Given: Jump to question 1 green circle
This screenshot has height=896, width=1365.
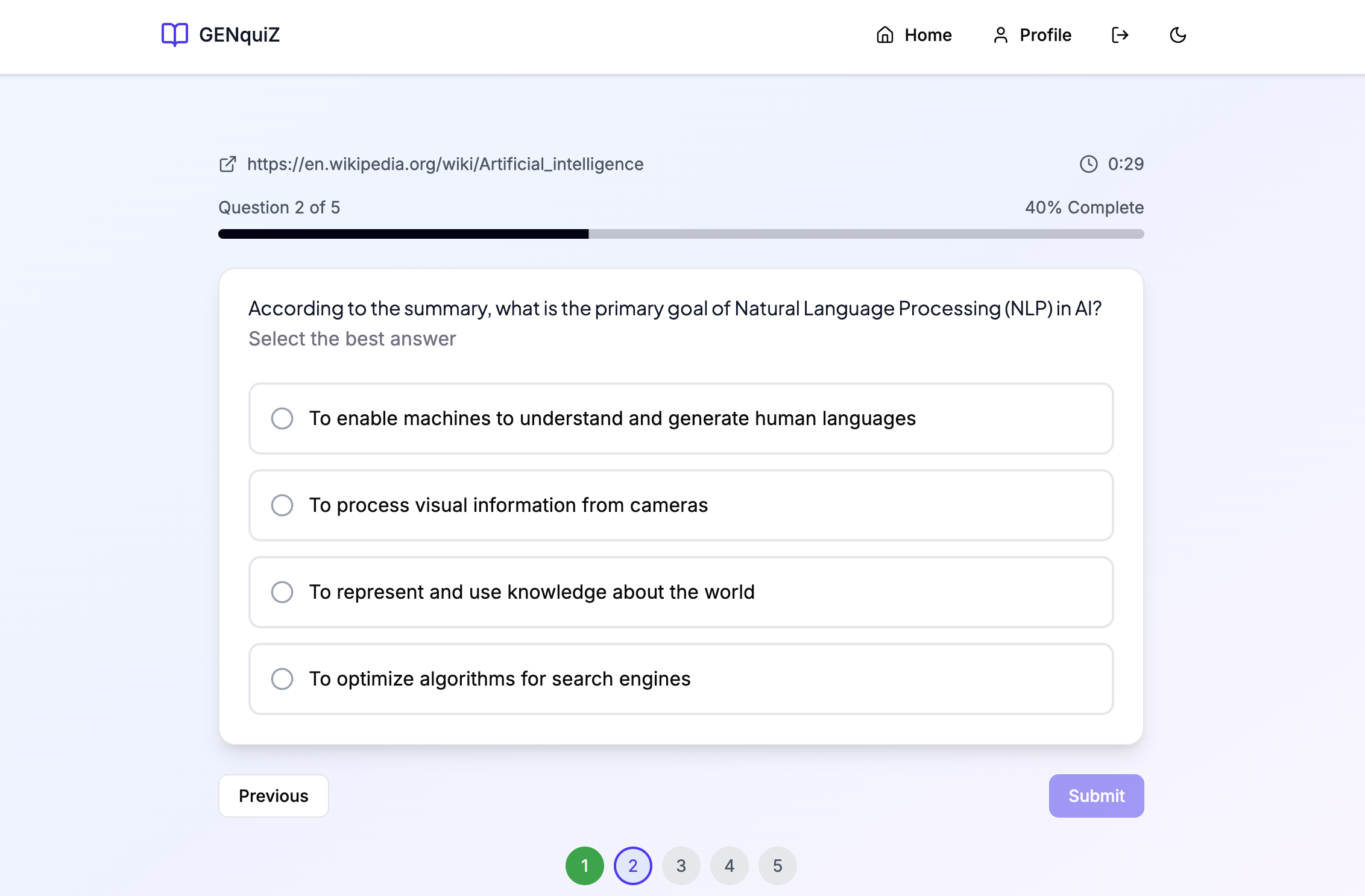Looking at the screenshot, I should tap(584, 866).
